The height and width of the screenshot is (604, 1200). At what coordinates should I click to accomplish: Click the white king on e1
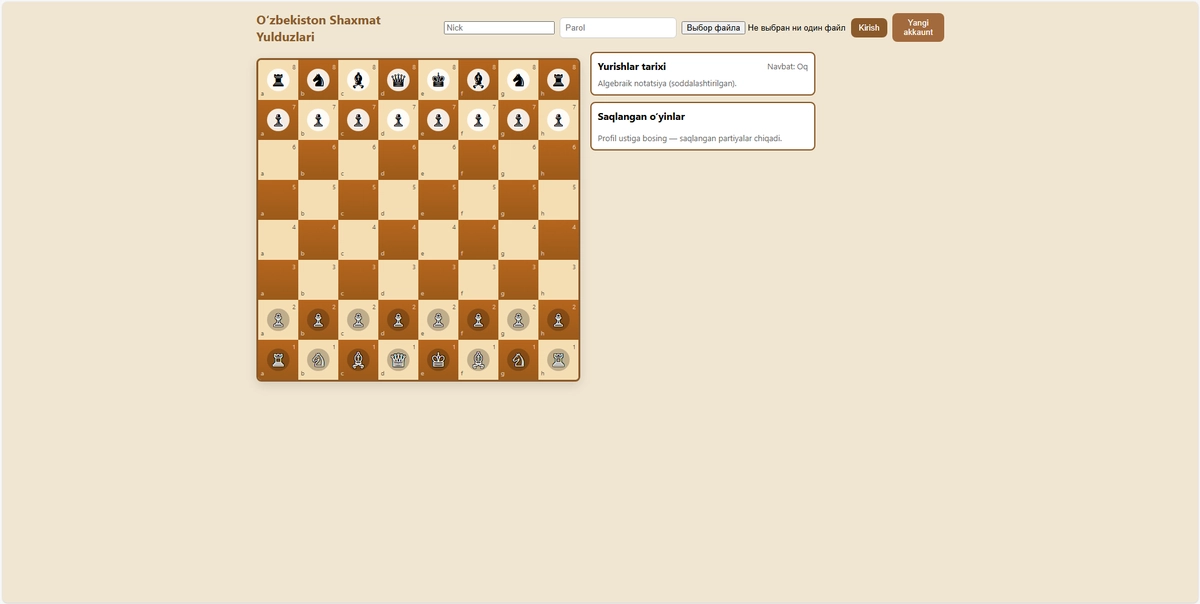[x=438, y=359]
